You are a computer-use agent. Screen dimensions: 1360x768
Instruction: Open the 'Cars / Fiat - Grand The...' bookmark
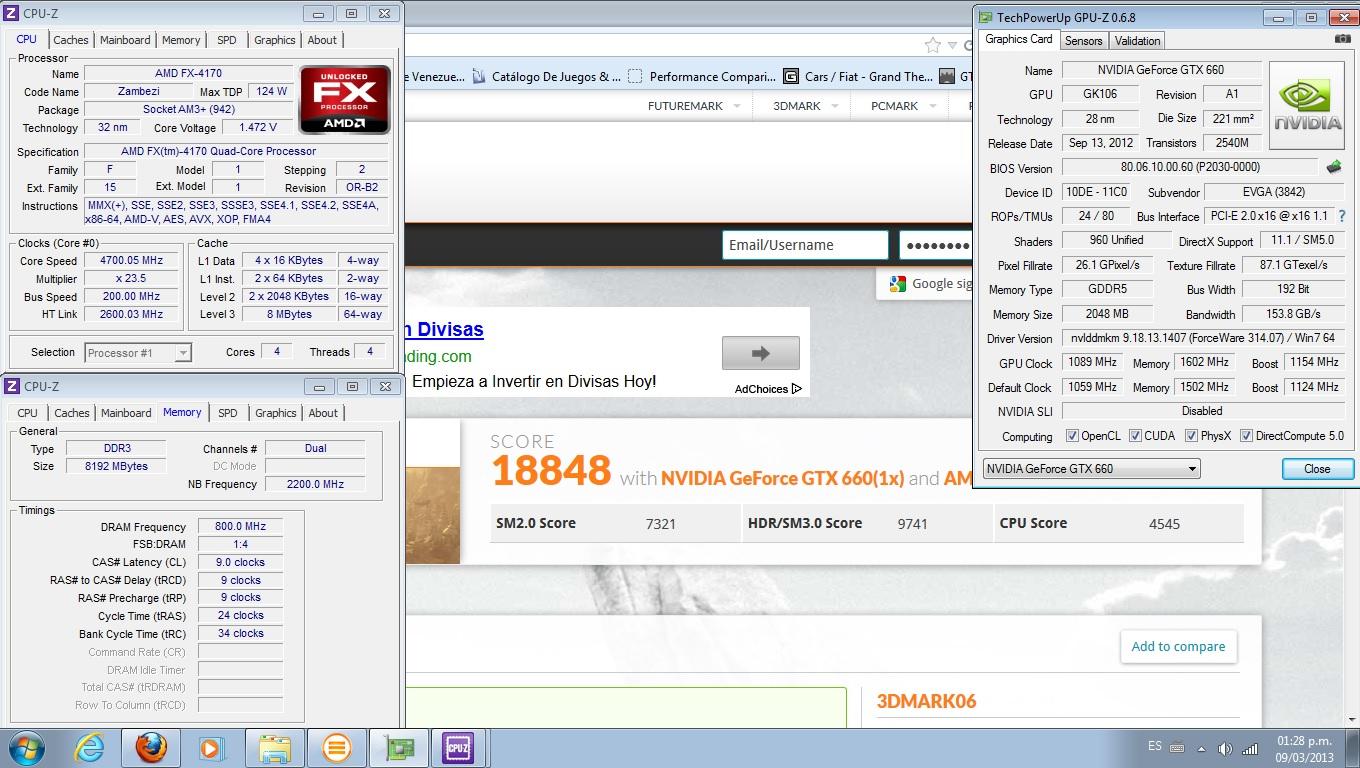click(858, 76)
